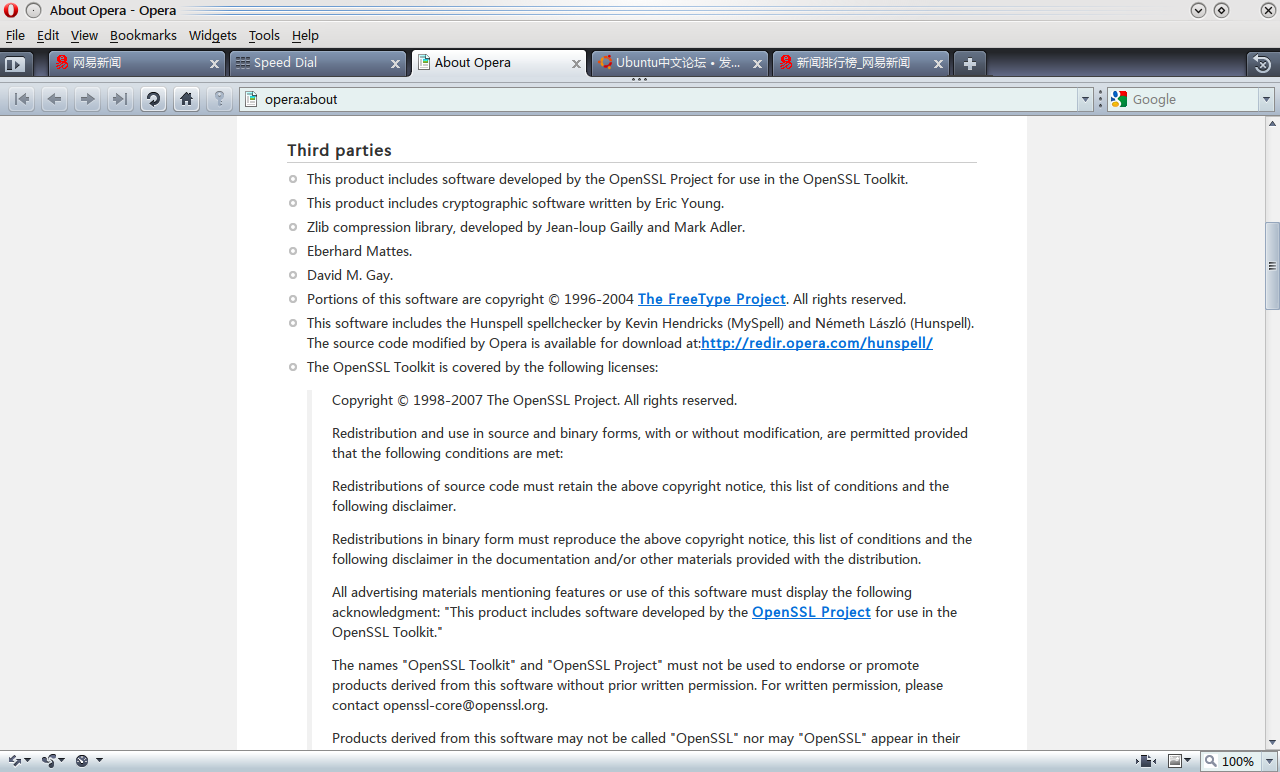The height and width of the screenshot is (772, 1280).
Task: Go back one page
Action: [x=55, y=99]
